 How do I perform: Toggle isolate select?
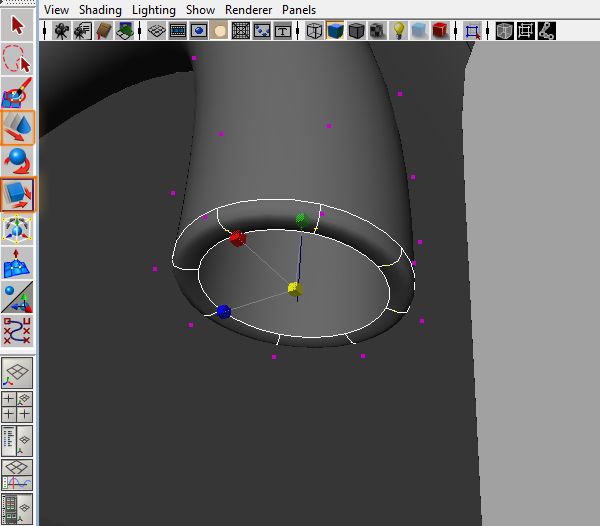pos(473,31)
